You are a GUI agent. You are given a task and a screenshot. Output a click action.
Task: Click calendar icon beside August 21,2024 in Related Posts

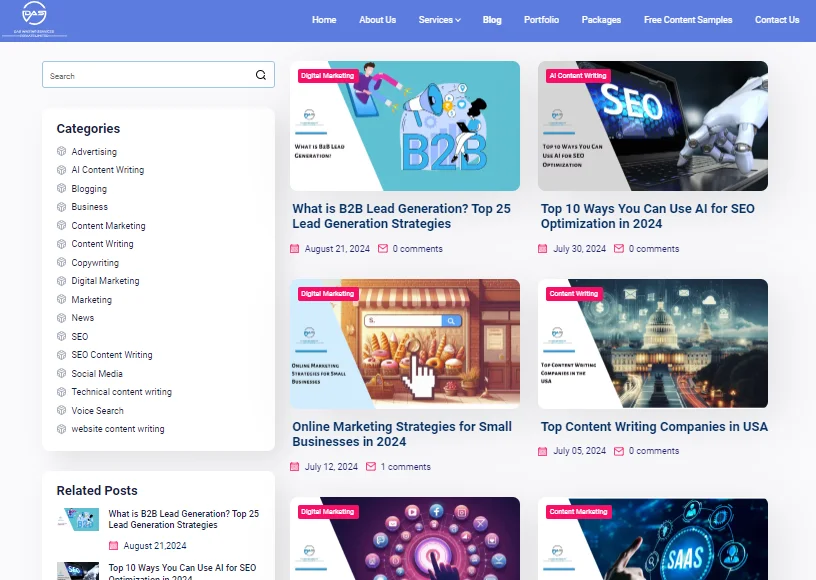click(x=113, y=546)
